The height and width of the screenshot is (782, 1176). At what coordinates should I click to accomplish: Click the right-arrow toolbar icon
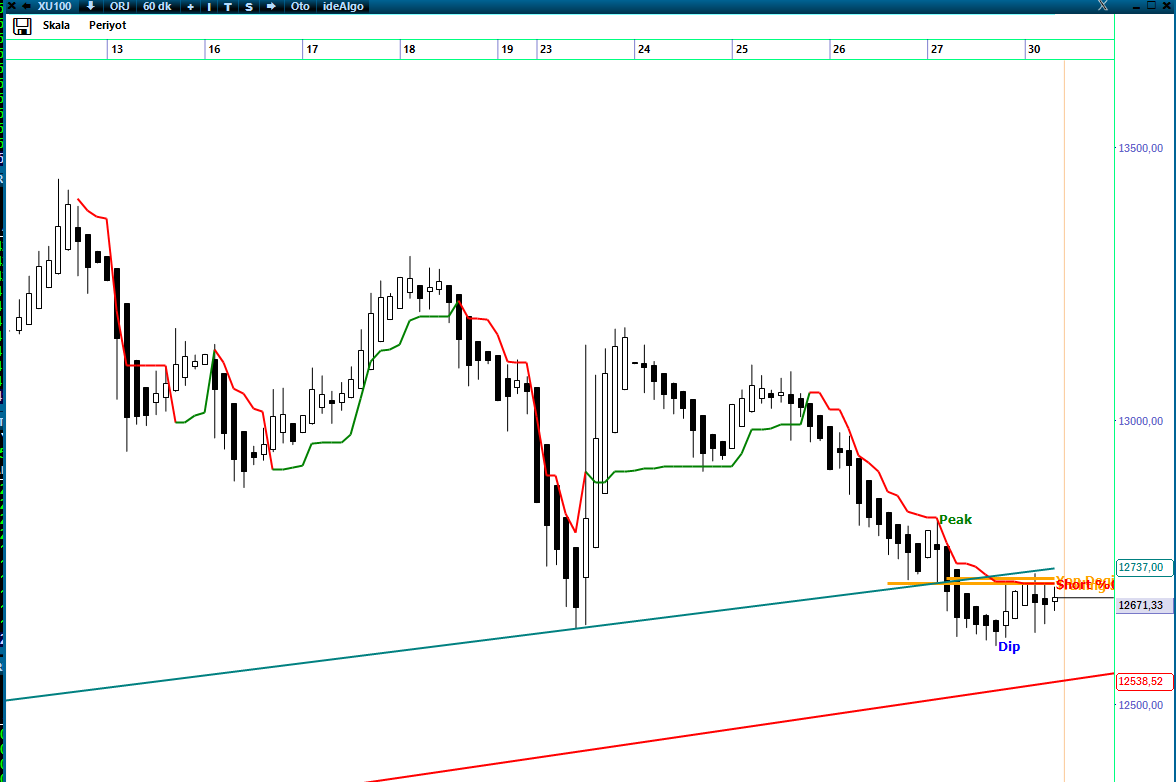(x=272, y=6)
